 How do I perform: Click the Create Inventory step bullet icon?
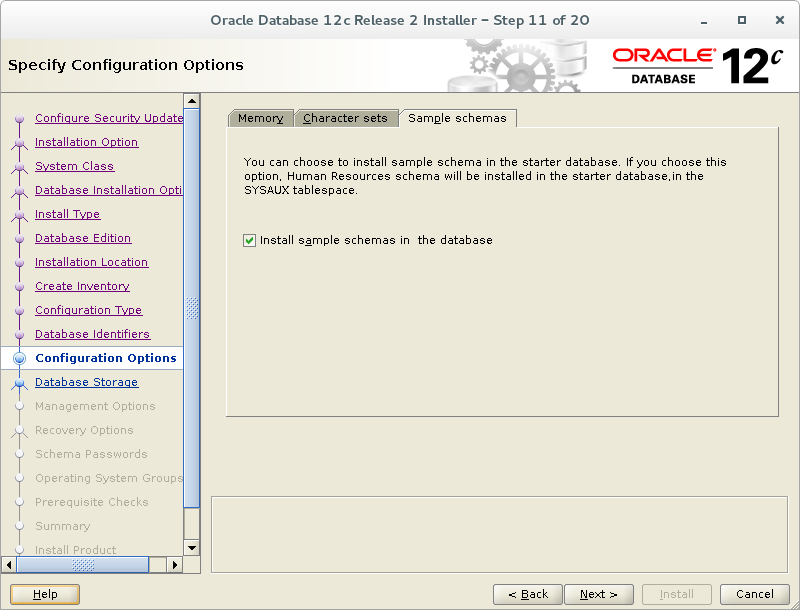click(x=19, y=286)
